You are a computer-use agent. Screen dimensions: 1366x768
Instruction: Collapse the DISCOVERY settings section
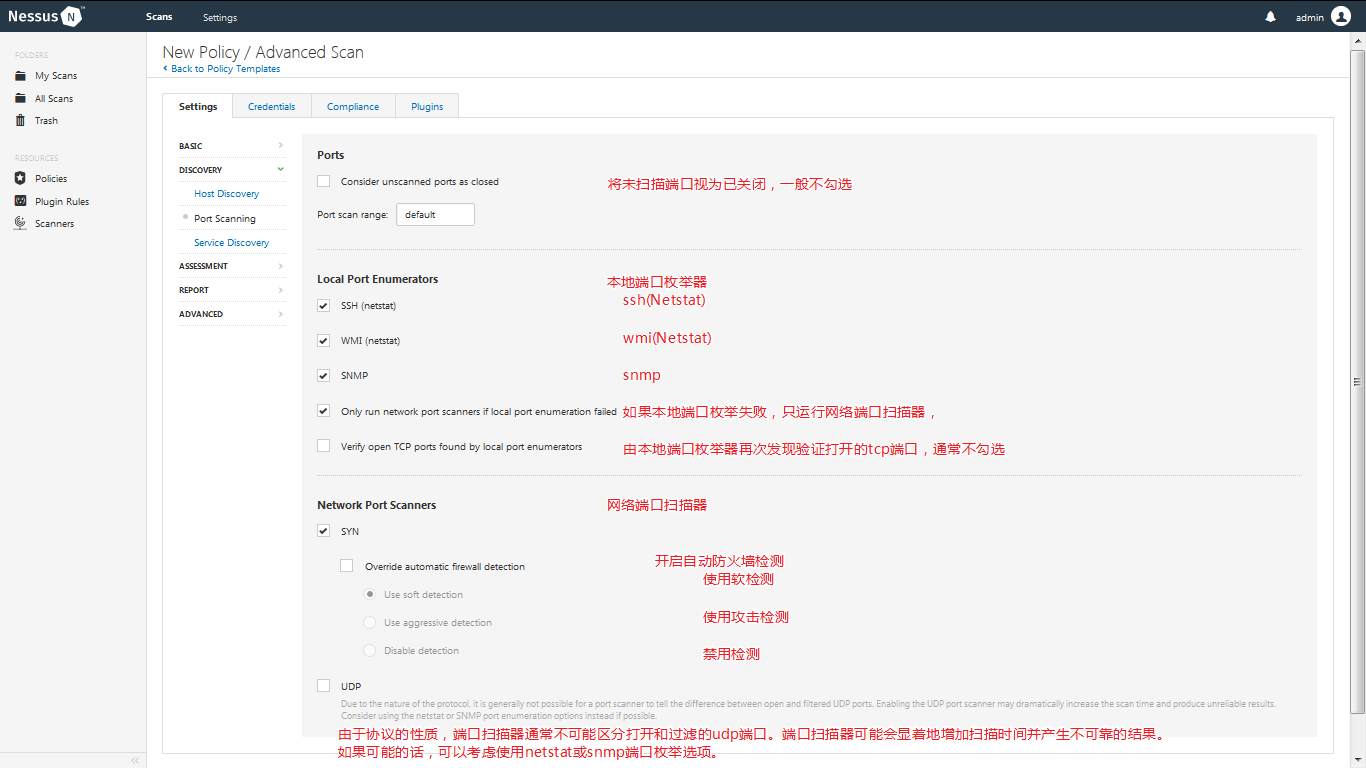(x=232, y=169)
